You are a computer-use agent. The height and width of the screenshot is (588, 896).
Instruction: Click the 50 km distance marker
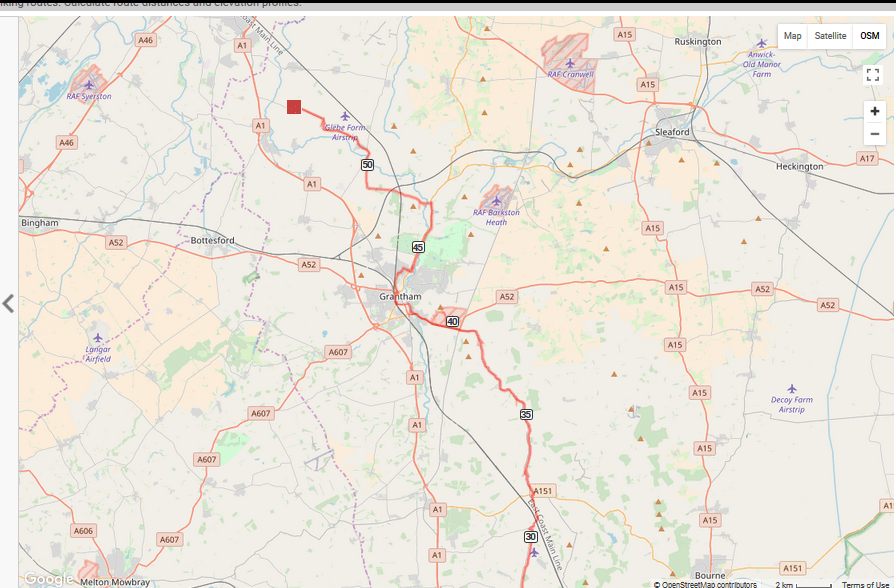pos(367,165)
